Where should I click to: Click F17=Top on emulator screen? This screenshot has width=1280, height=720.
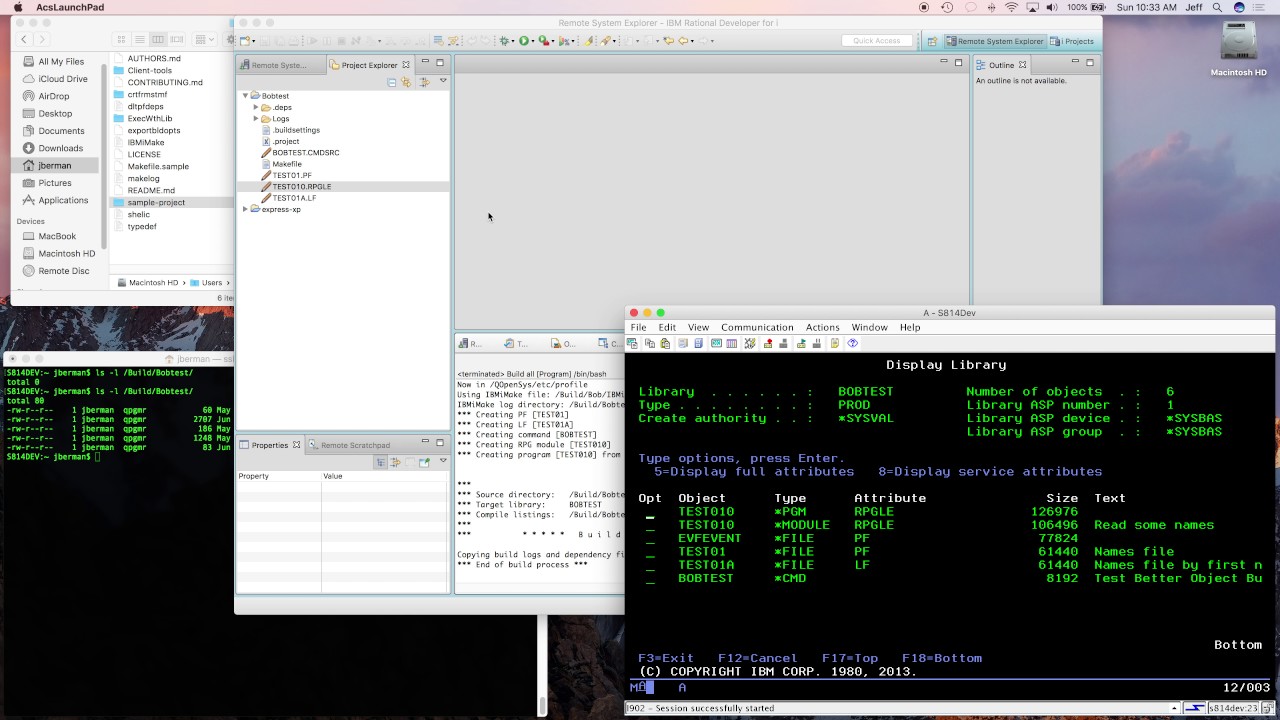[850, 658]
